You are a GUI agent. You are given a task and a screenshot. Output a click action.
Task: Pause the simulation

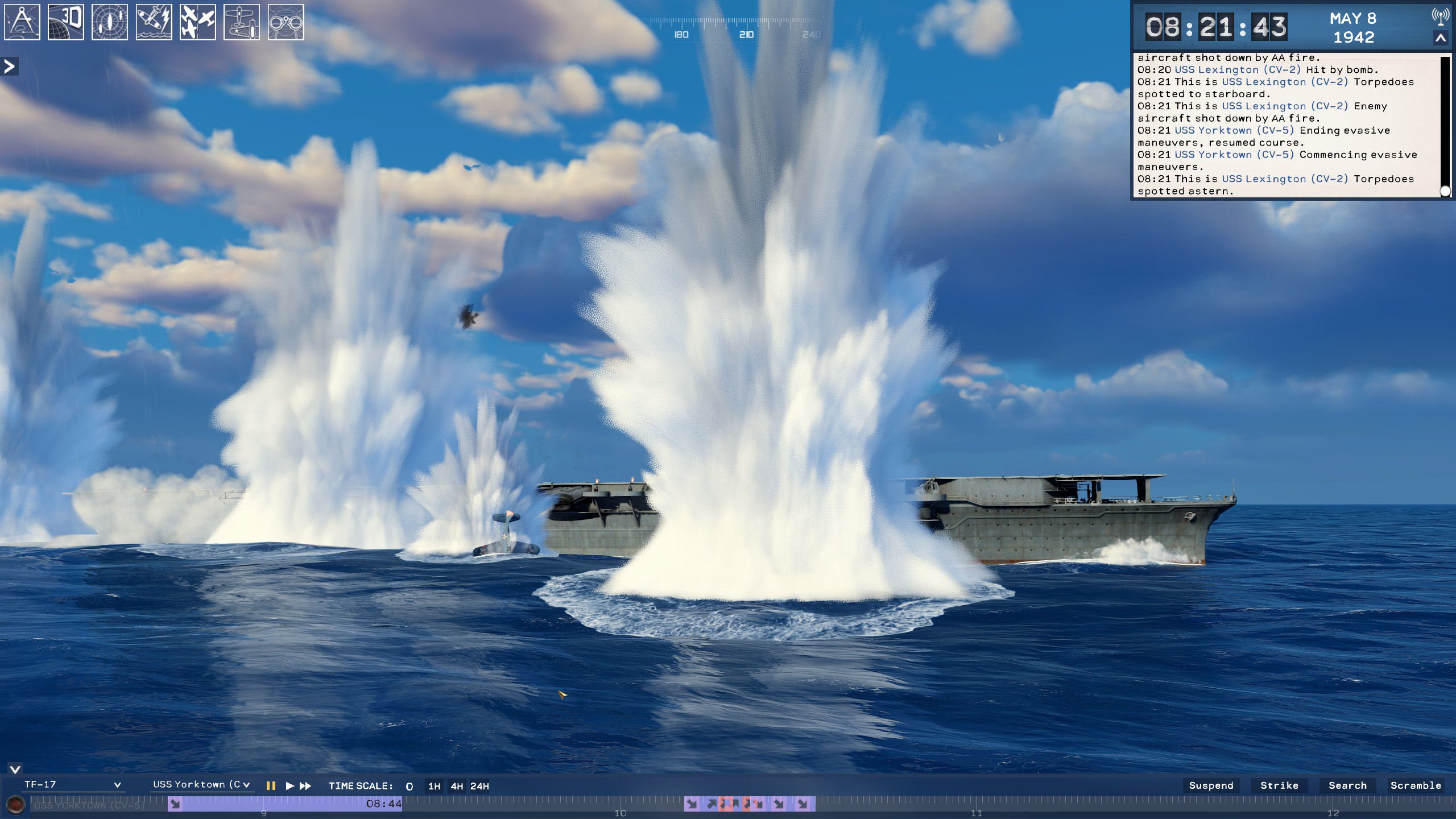(x=271, y=785)
